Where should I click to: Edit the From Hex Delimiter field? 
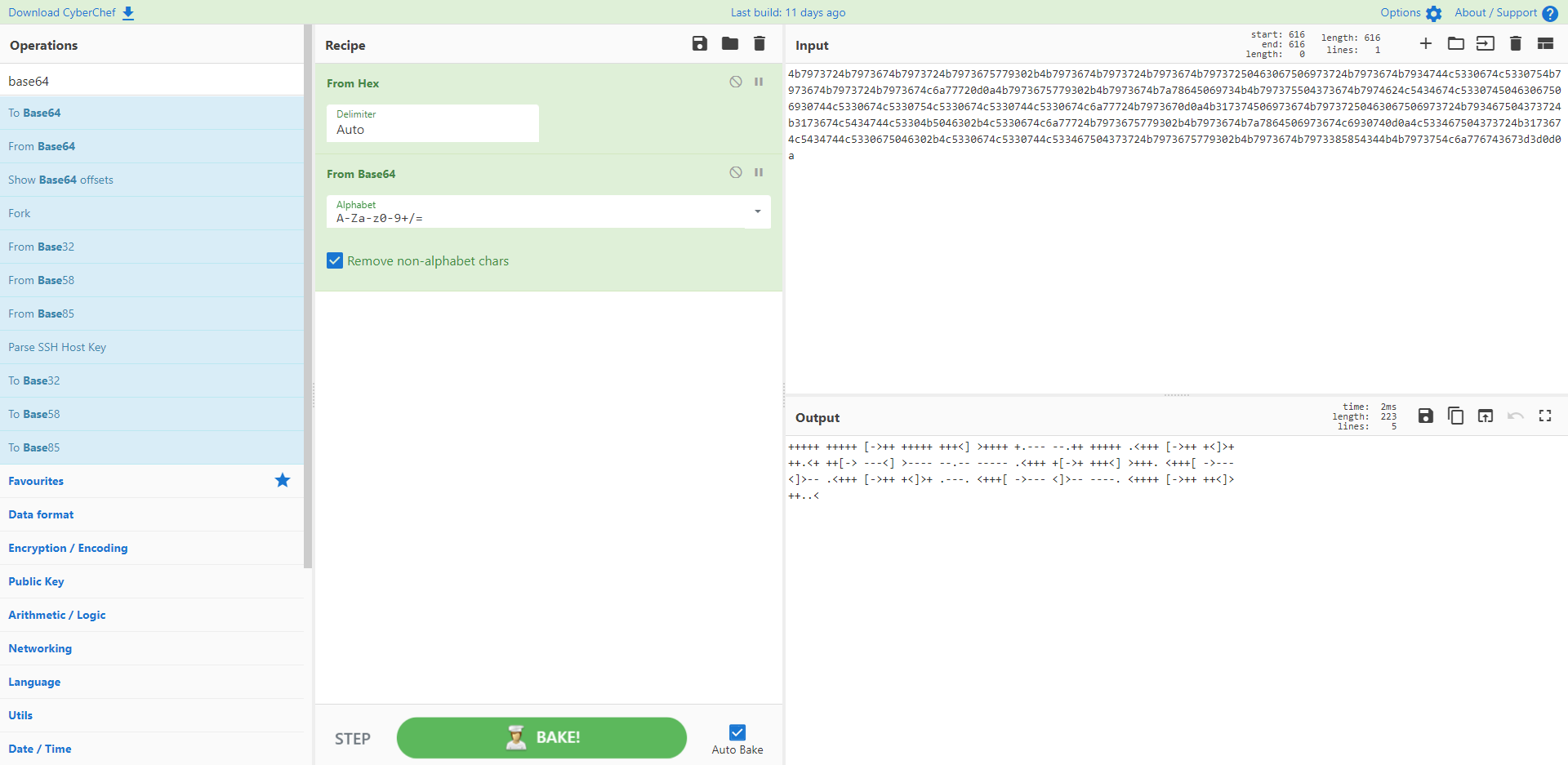pyautogui.click(x=433, y=123)
